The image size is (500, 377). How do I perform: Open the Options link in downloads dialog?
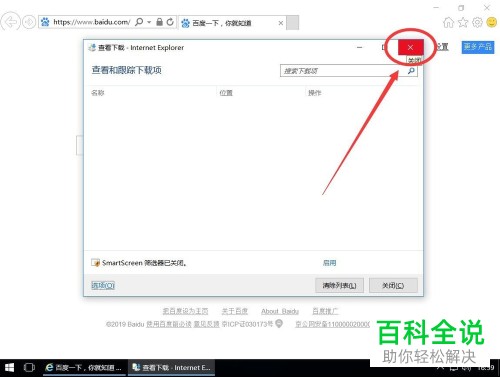pyautogui.click(x=103, y=285)
